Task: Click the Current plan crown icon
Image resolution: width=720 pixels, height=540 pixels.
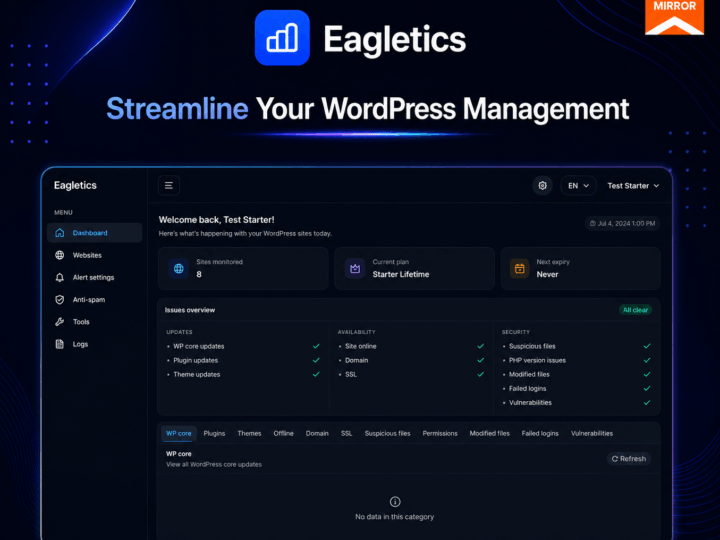Action: tap(355, 269)
